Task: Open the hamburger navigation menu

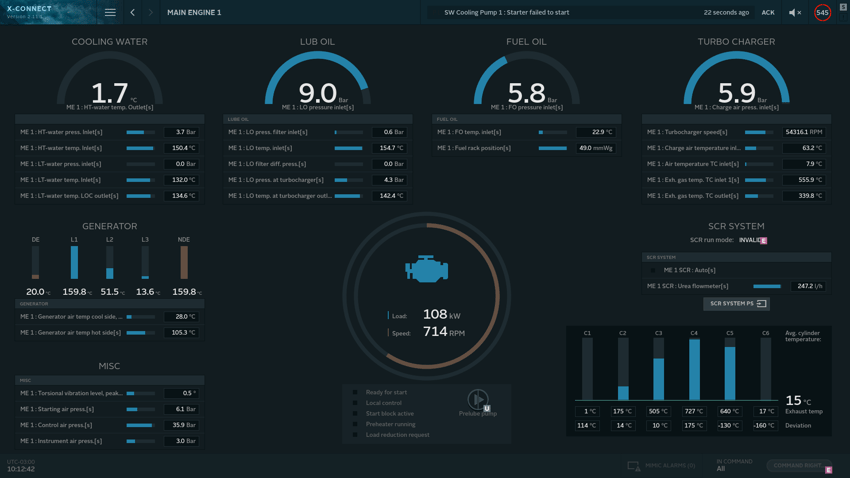Action: [x=110, y=13]
